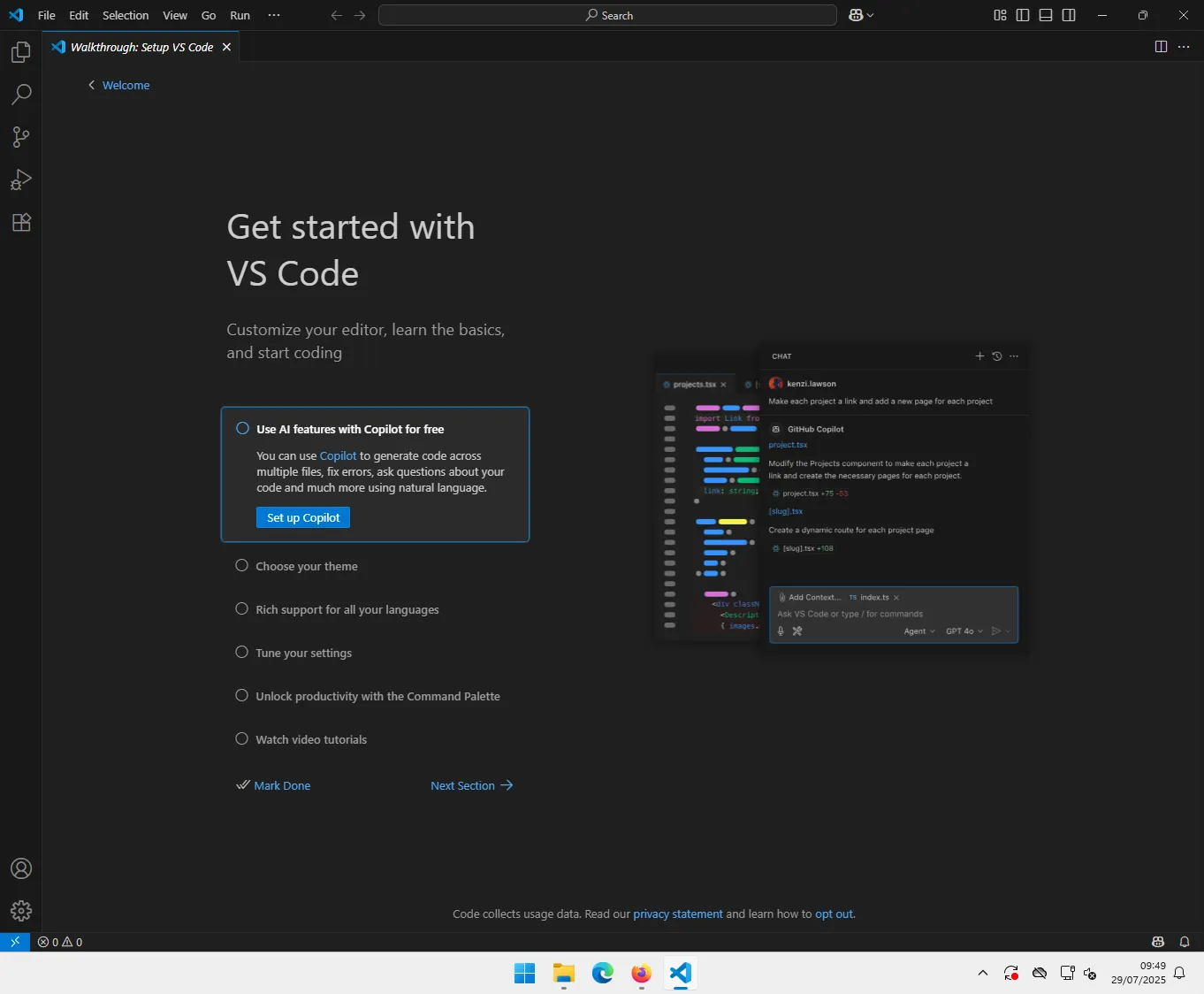1204x994 pixels.
Task: Open Firefox from the Windows taskbar
Action: tap(641, 974)
